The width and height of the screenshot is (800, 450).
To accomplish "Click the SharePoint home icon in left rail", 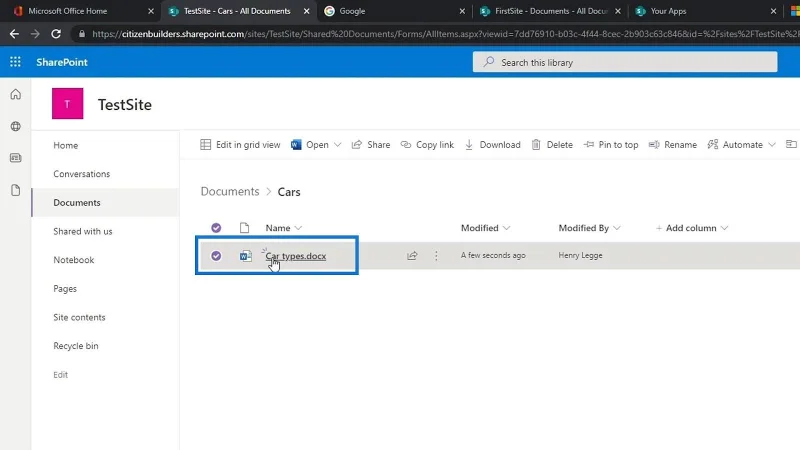I will click(16, 94).
